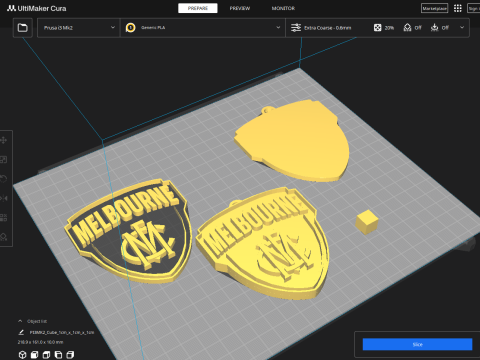
Task: Click the UltiMaker Cura logo
Action: click(37, 8)
